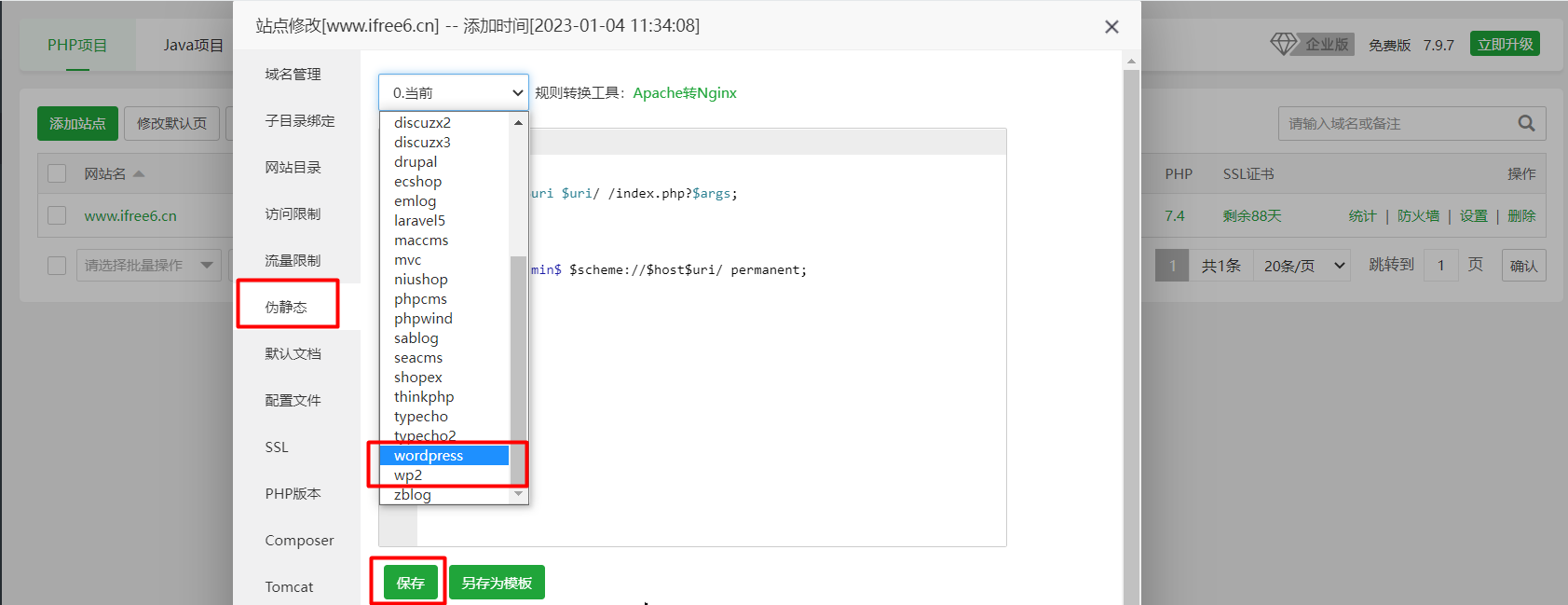Expand the 20条/页 page size dropdown
1568x605 pixels.
pos(1302,266)
